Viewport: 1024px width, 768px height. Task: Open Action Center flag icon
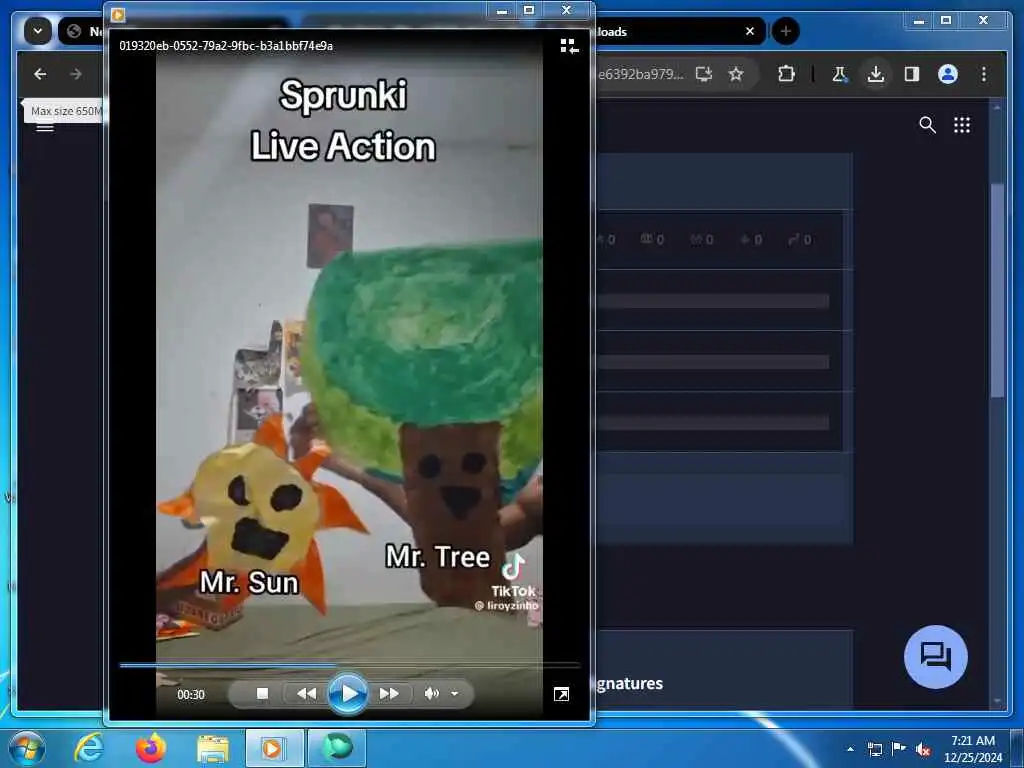899,748
